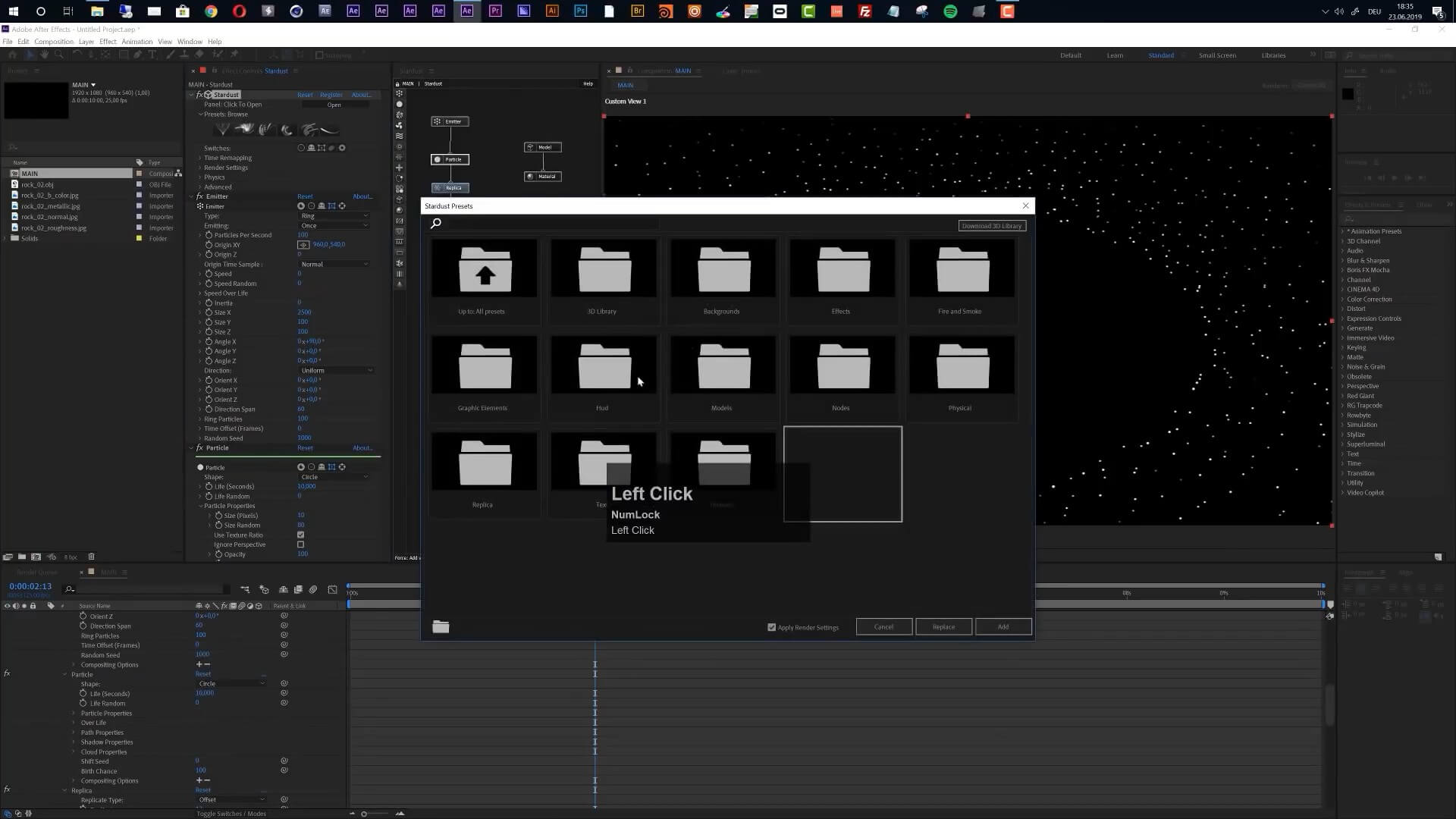Expand Color Correction effects category
This screenshot has width=1456, height=819.
[x=1342, y=300]
